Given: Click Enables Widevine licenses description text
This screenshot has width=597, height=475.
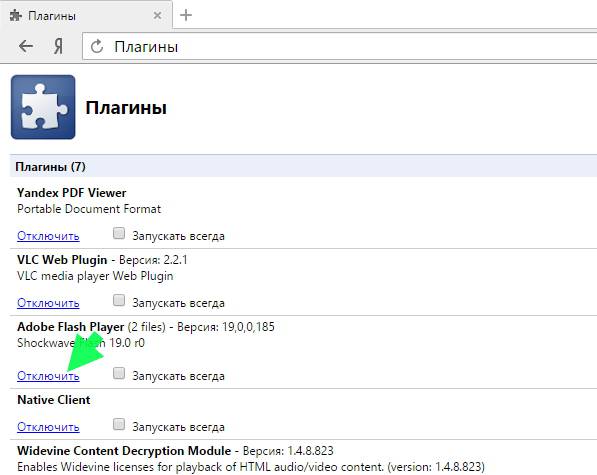Looking at the screenshot, I should [x=251, y=467].
